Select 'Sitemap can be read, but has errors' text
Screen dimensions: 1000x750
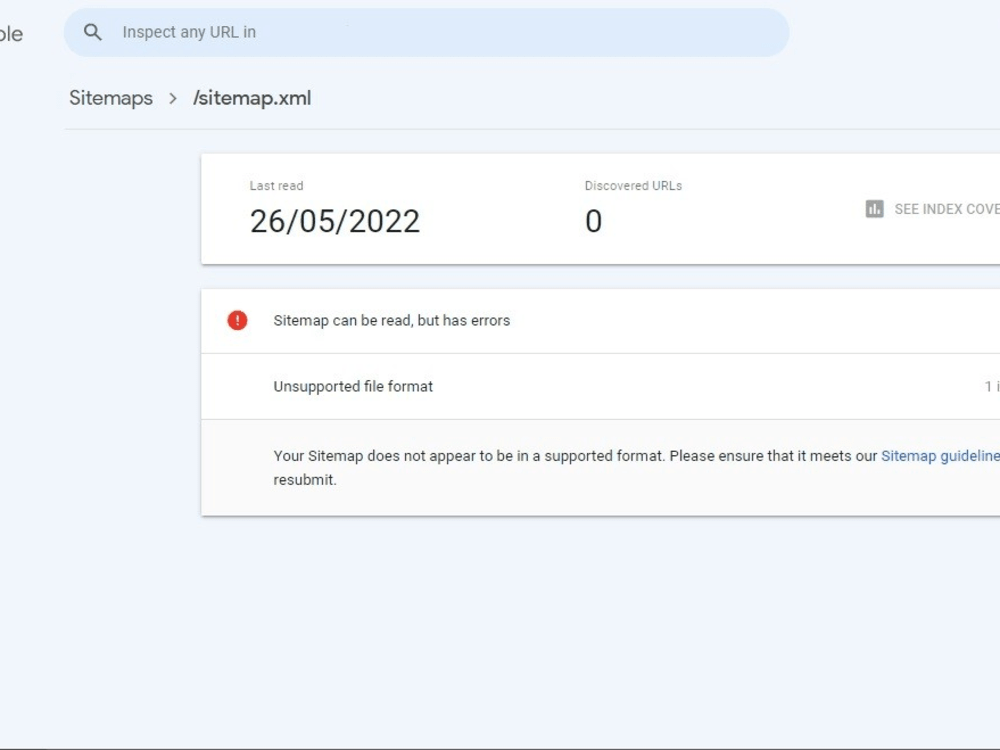pyautogui.click(x=392, y=321)
